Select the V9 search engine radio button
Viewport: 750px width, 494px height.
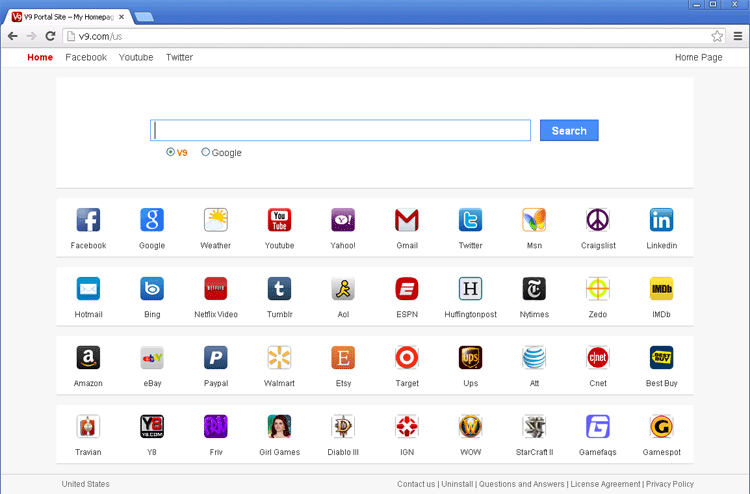click(170, 153)
